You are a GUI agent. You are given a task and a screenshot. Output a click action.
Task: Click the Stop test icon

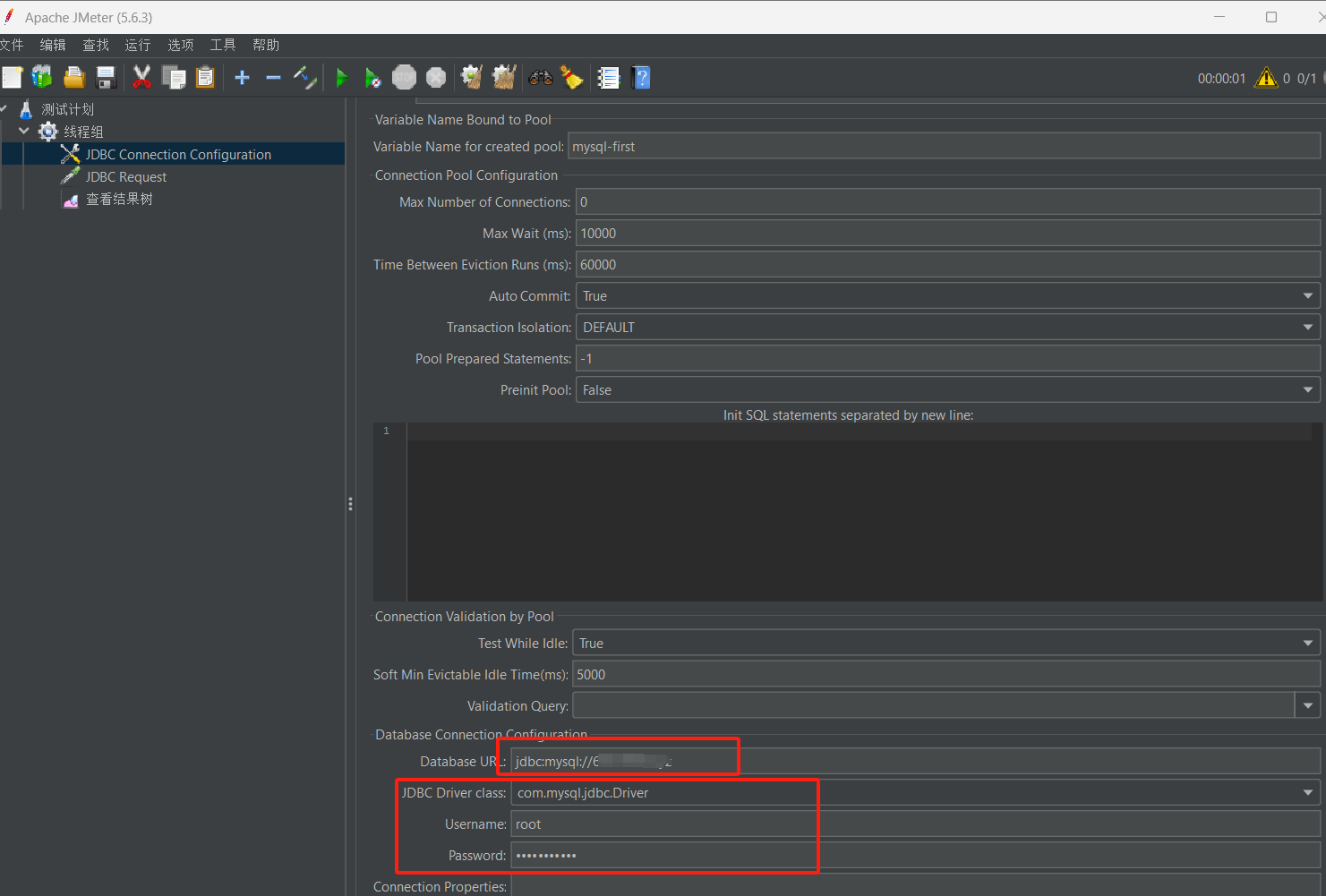405,78
